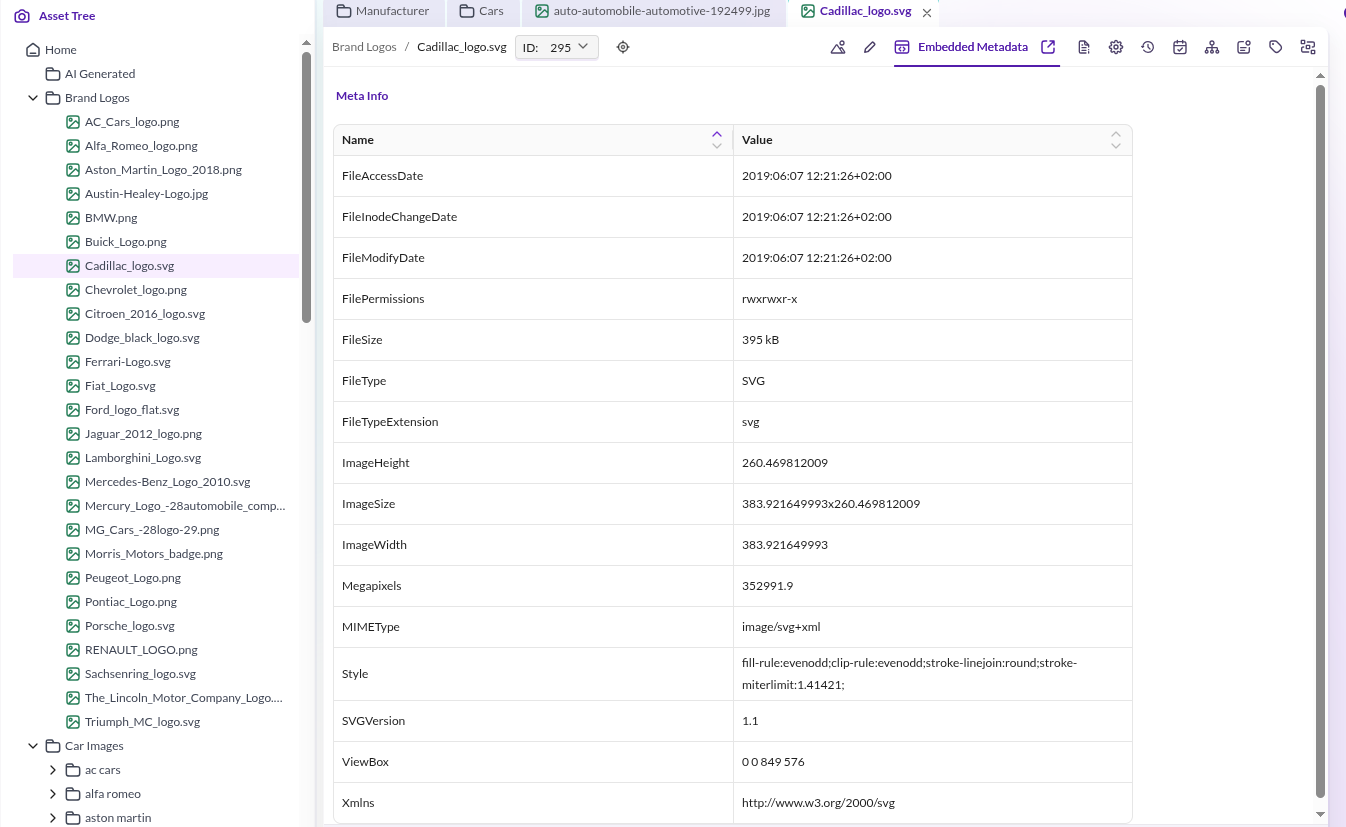Open Ford_logo_flat.svg in the tree
The image size is (1346, 827).
132,410
